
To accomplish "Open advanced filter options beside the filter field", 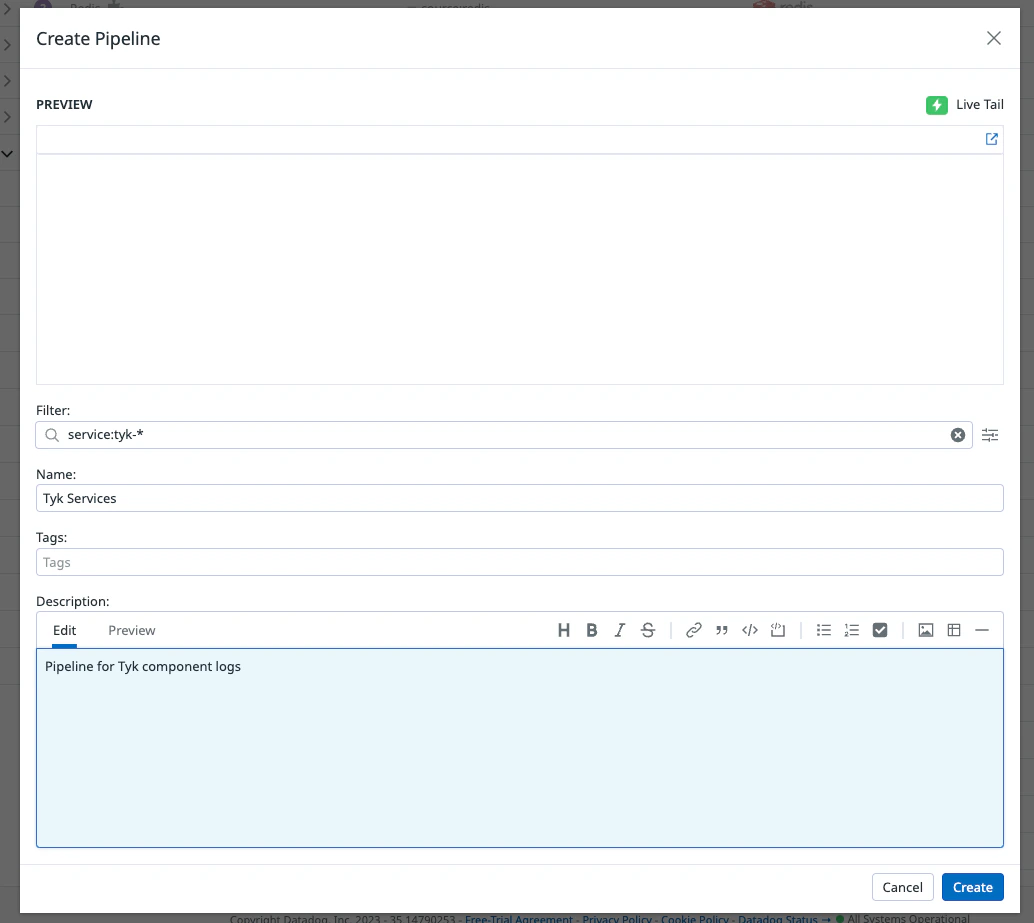I will click(990, 434).
